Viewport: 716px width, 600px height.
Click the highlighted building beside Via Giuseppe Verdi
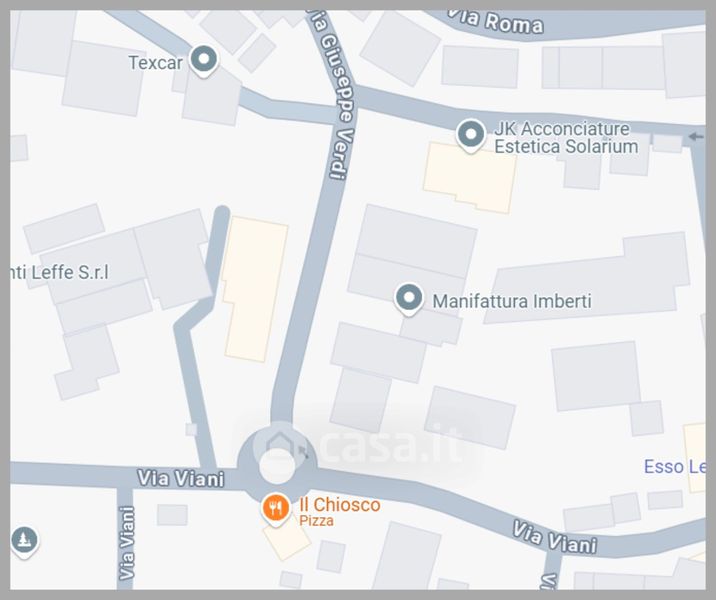tap(255, 289)
